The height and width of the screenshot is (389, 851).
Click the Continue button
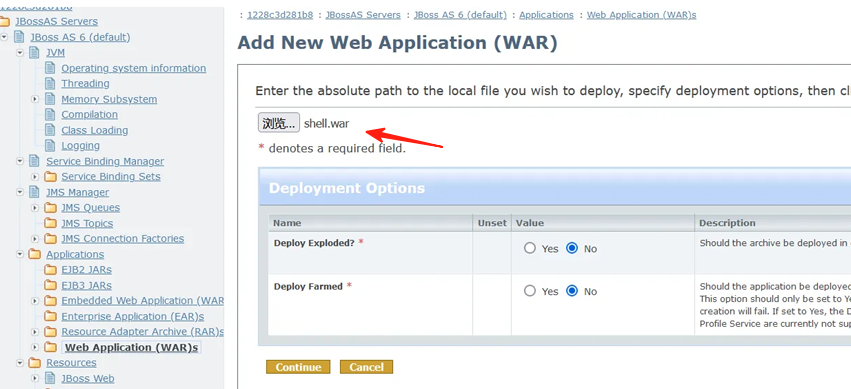coord(298,367)
